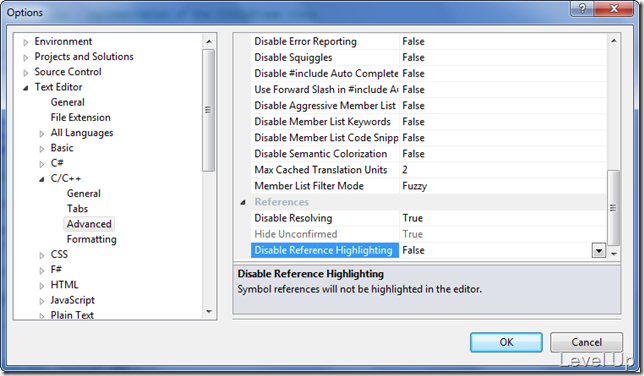Select Text Editor in the tree
Viewport: 644px width, 376px height.
pyautogui.click(x=58, y=87)
